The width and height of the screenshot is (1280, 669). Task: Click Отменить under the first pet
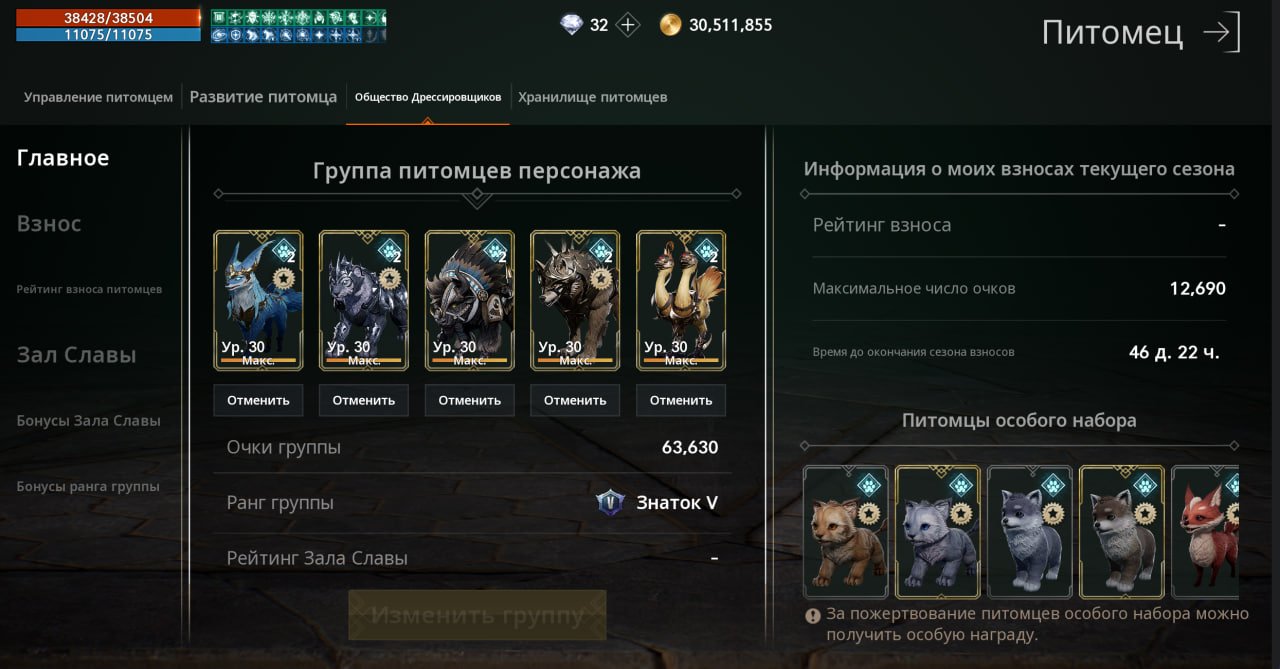click(x=258, y=400)
